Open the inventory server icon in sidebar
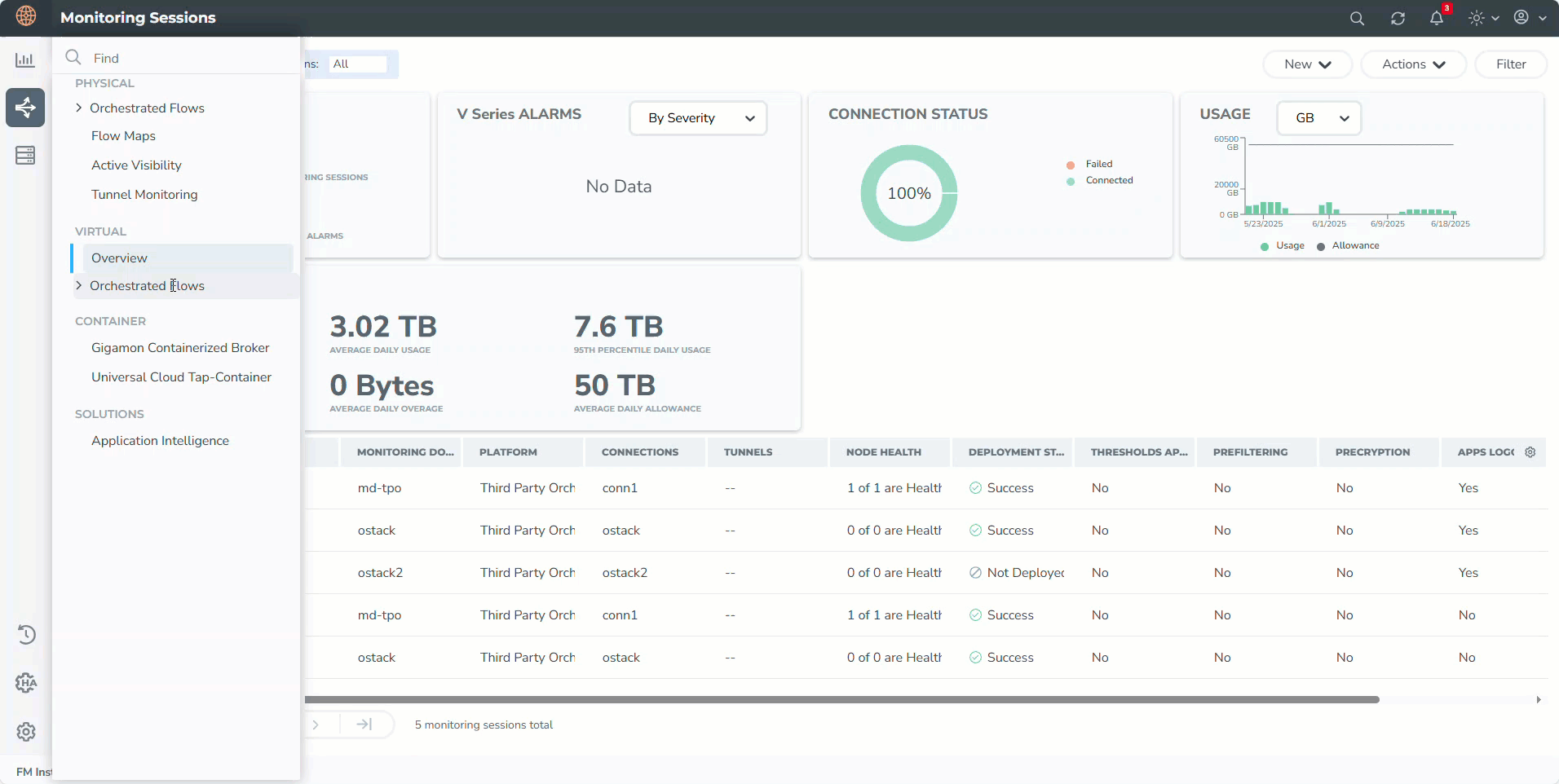 point(25,155)
